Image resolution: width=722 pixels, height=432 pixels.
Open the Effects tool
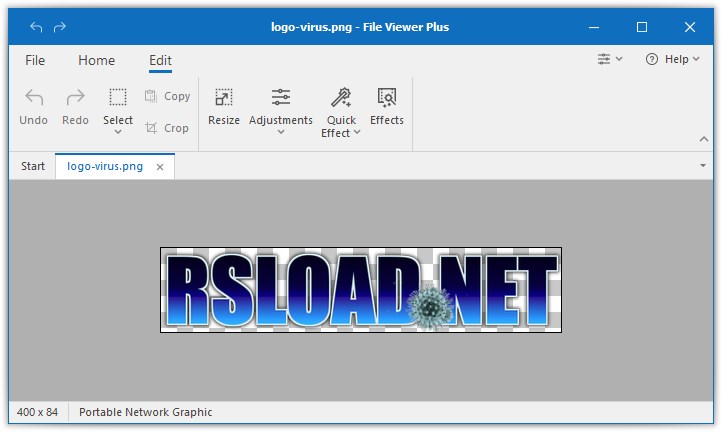click(x=387, y=107)
